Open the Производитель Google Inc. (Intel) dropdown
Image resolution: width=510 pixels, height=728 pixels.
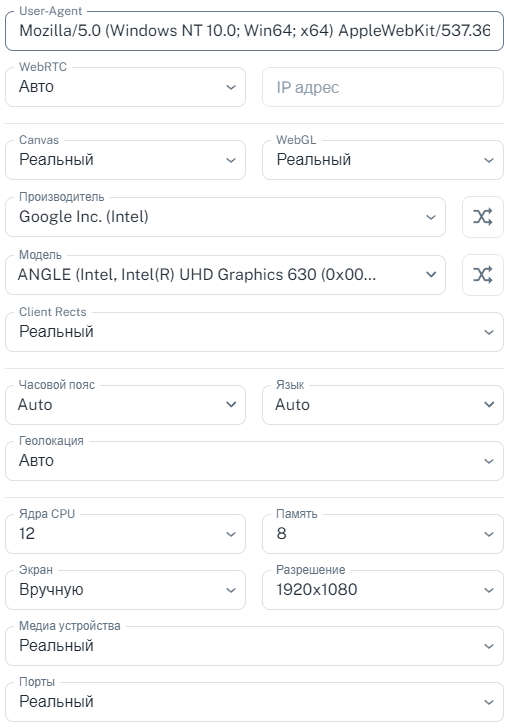click(225, 217)
